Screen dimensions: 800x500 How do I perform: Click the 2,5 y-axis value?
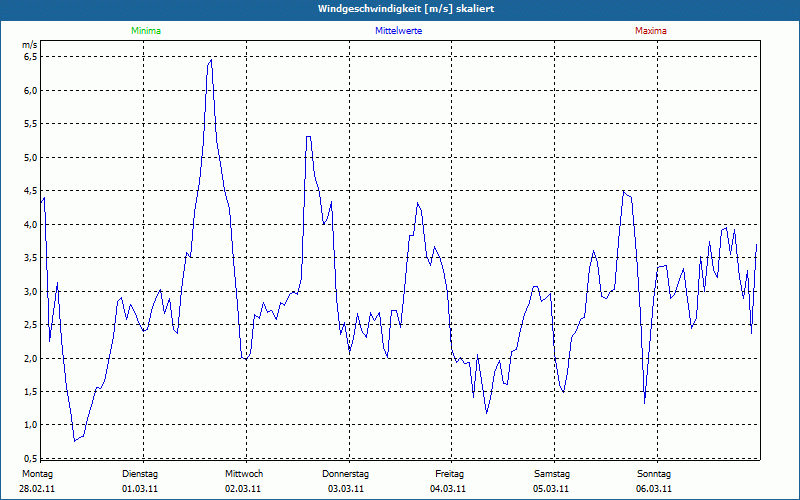tap(31, 324)
